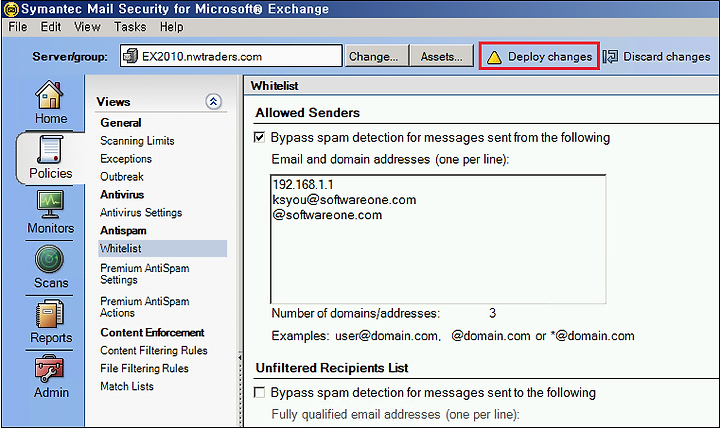Click the Server/group field EX2010.nwtraders.com
Image resolution: width=720 pixels, height=429 pixels.
[231, 56]
